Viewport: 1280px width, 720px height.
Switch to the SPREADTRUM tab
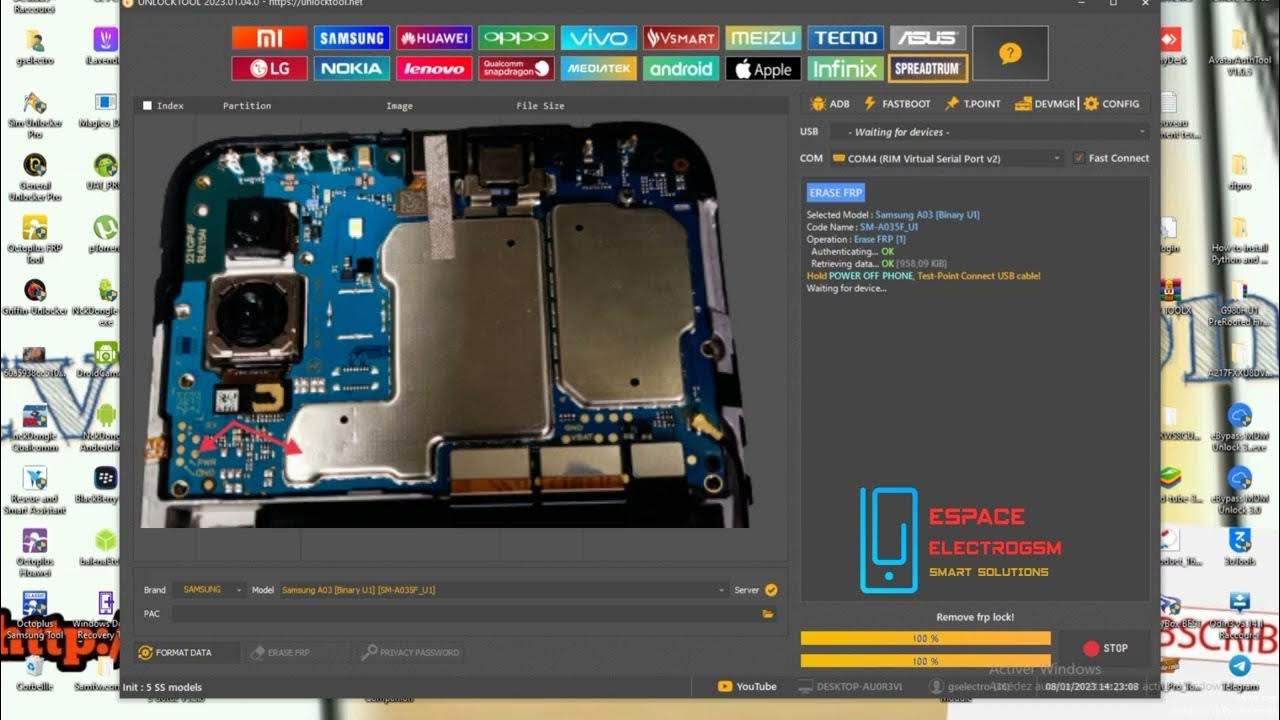coord(928,68)
